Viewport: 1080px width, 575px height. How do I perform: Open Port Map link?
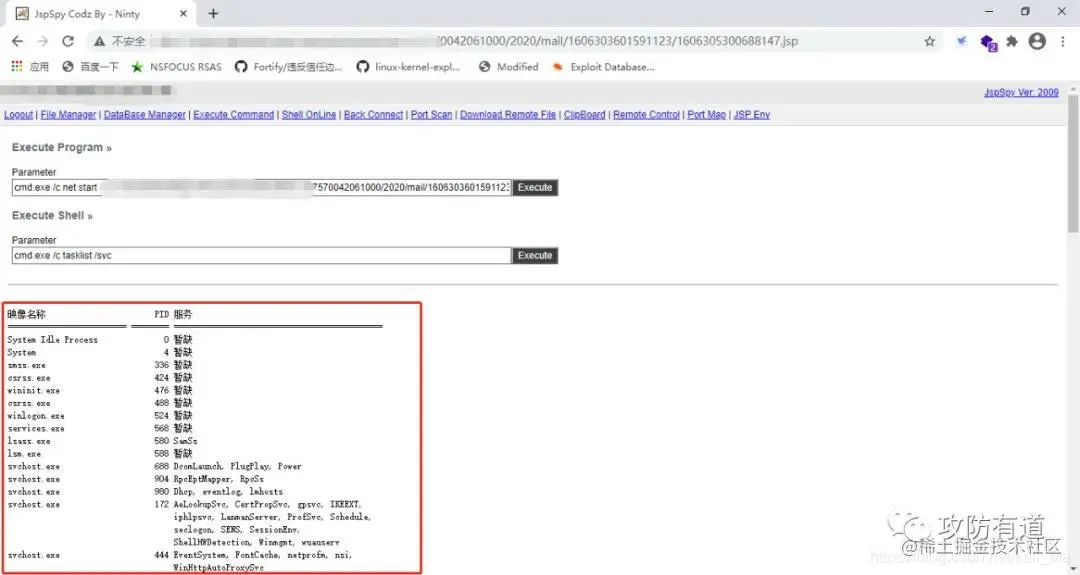pos(706,114)
